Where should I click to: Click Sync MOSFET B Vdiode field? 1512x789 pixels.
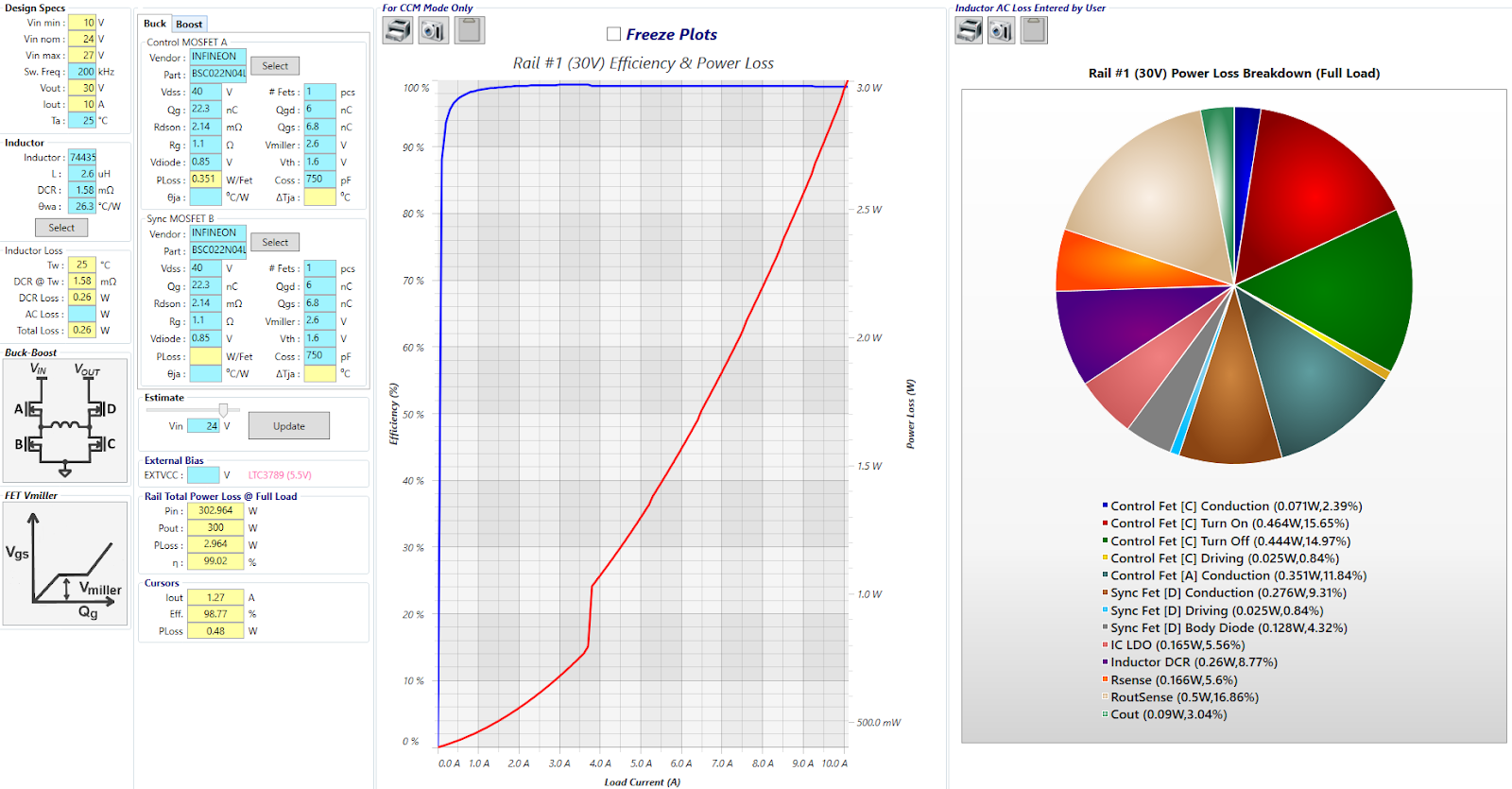coord(205,338)
